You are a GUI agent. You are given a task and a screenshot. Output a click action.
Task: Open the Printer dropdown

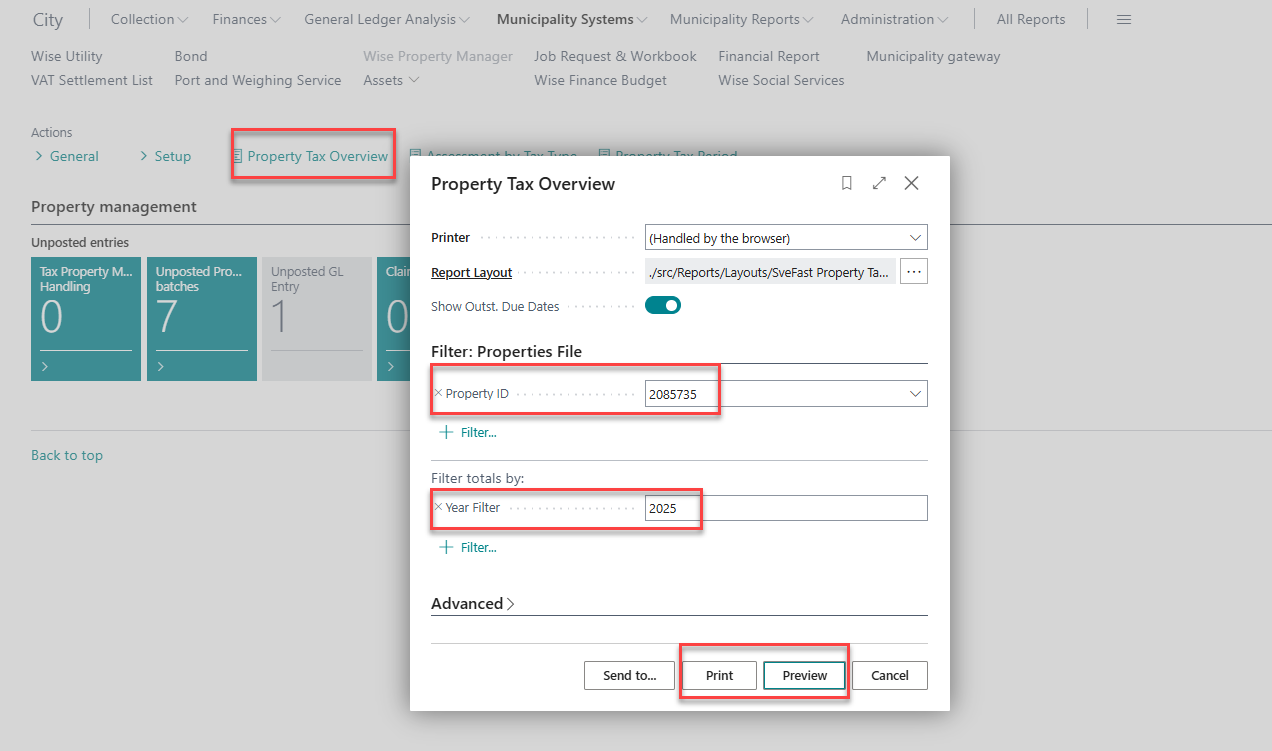click(x=786, y=238)
